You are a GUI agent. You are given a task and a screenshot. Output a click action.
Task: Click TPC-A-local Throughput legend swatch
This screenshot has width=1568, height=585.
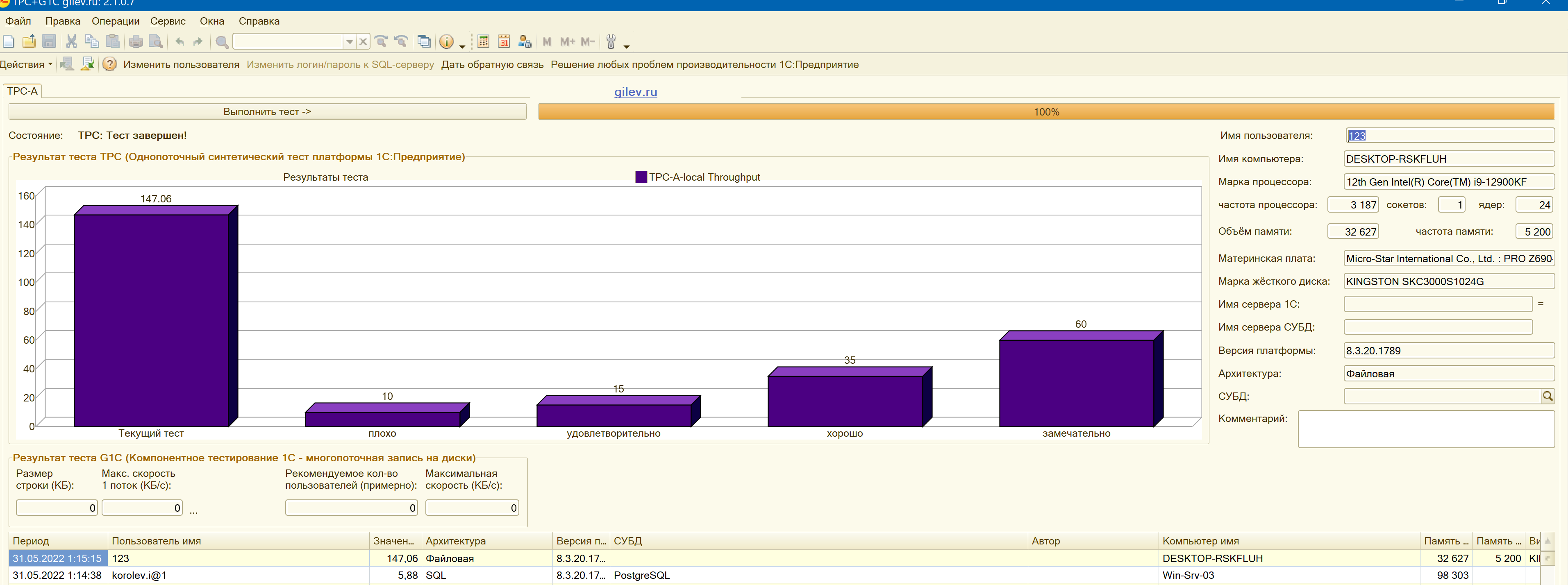tap(641, 177)
